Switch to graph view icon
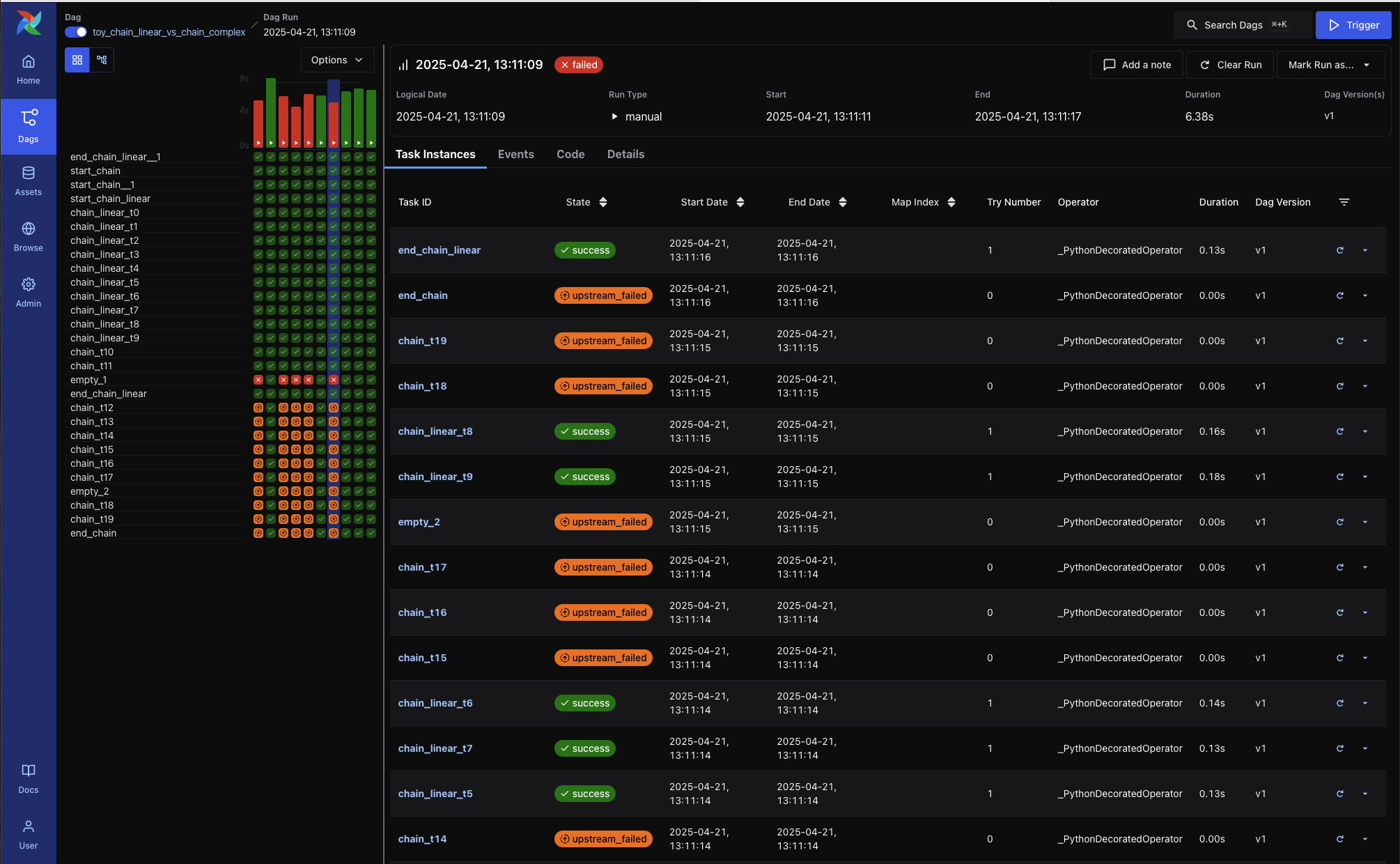Screen dimensions: 1400x864 (x=102, y=60)
